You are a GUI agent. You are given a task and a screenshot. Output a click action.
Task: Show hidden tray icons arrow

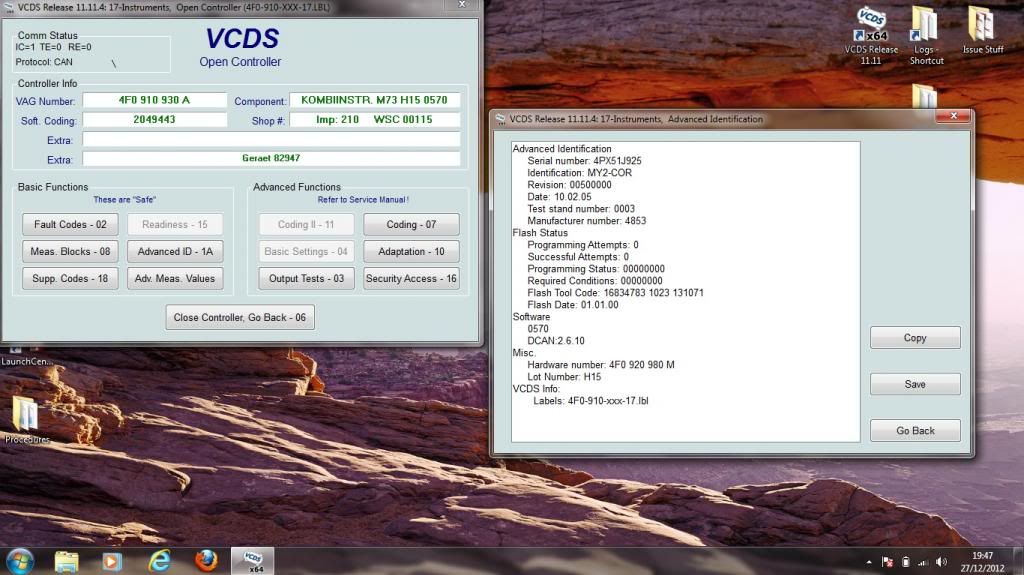[x=869, y=562]
